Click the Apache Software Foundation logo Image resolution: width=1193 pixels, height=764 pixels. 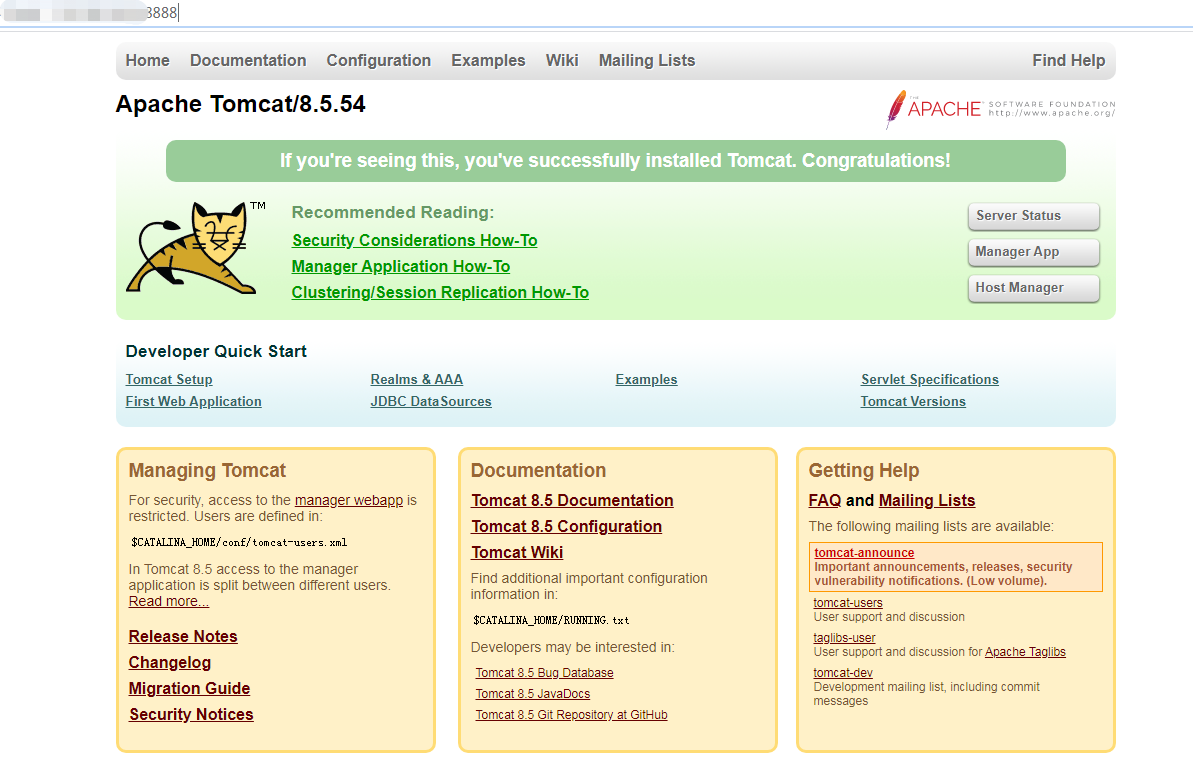pyautogui.click(x=1000, y=109)
